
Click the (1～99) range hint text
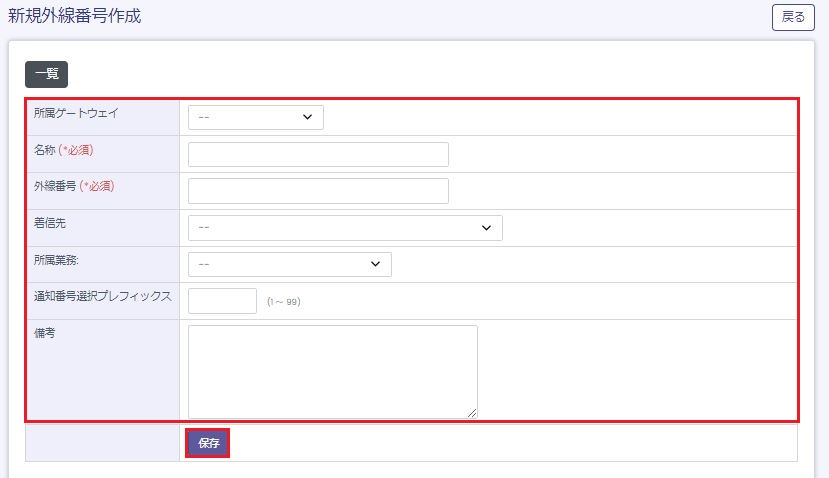[x=283, y=301]
